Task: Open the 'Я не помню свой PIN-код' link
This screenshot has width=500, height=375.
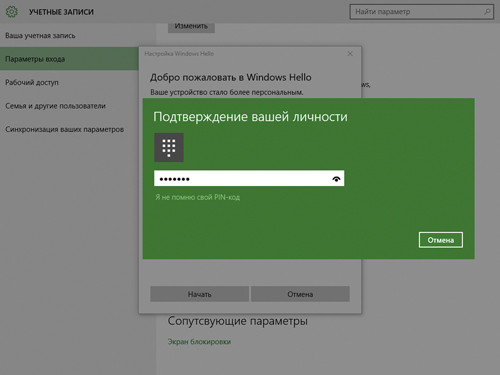Action: (x=197, y=197)
